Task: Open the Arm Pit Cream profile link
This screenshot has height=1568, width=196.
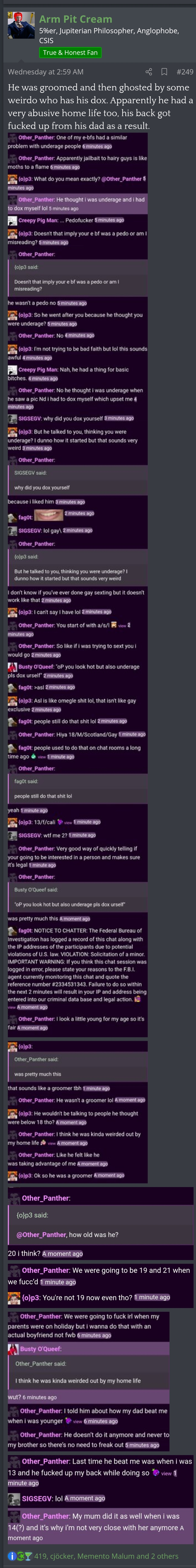Action: tap(76, 19)
